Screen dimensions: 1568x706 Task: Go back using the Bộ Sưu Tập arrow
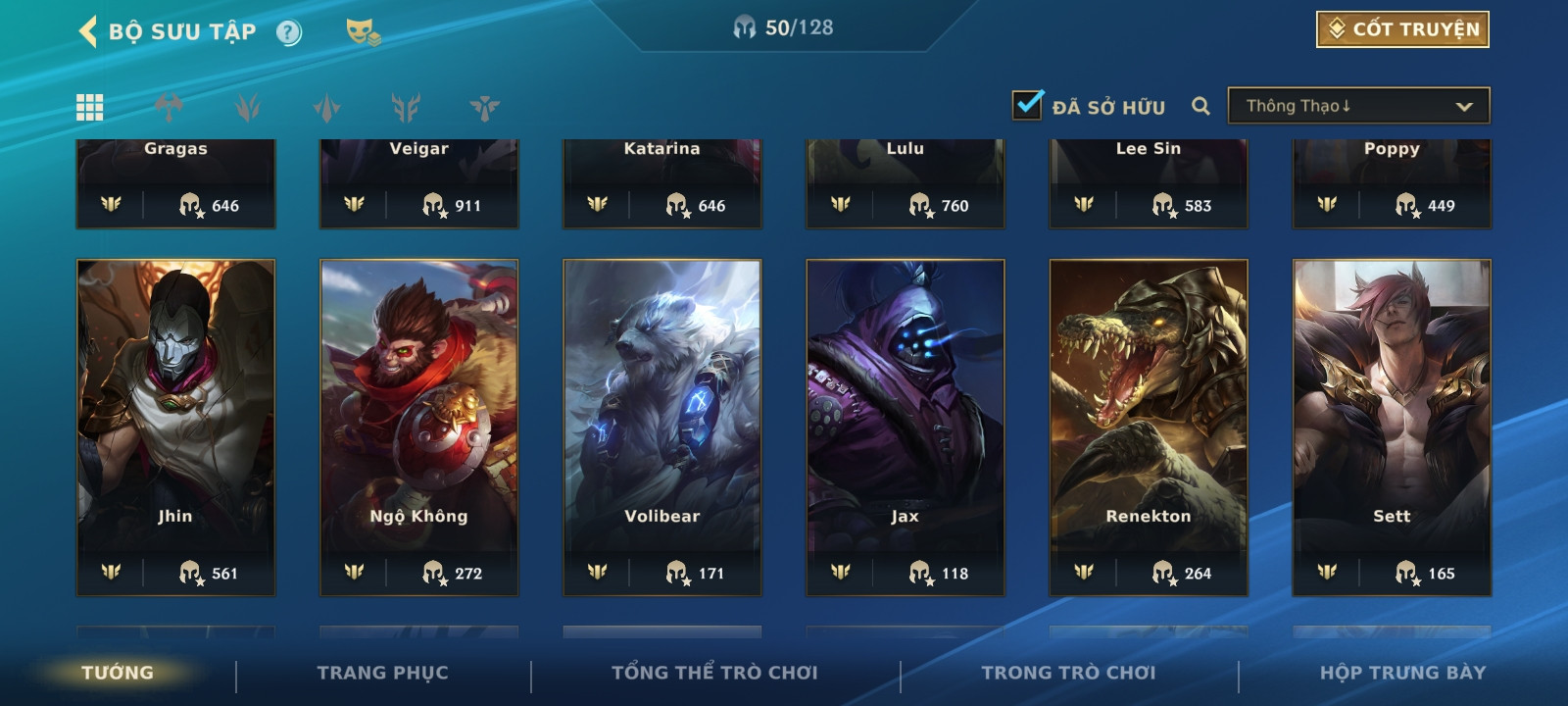pyautogui.click(x=88, y=31)
